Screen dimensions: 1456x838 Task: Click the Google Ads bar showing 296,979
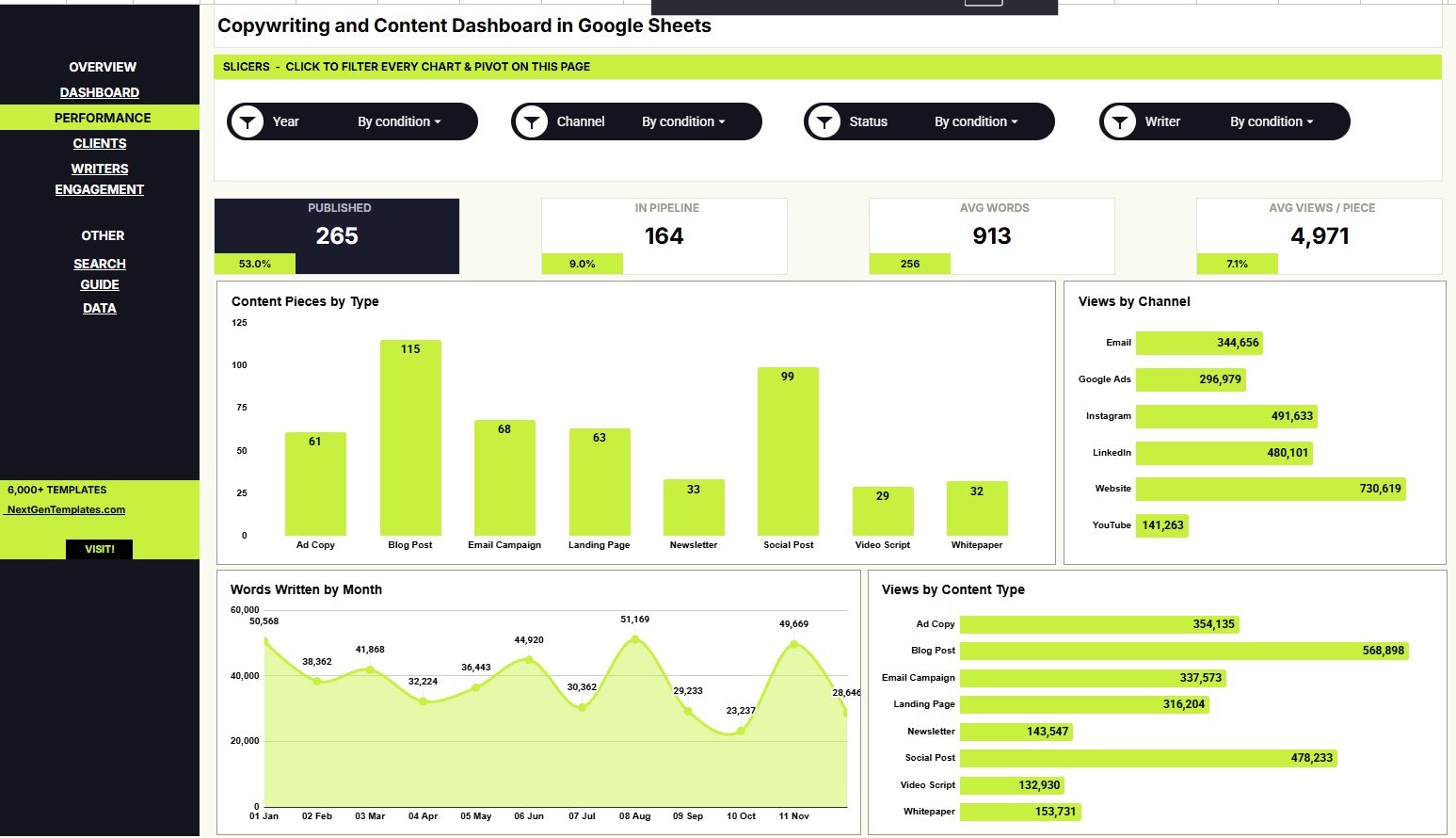1191,379
